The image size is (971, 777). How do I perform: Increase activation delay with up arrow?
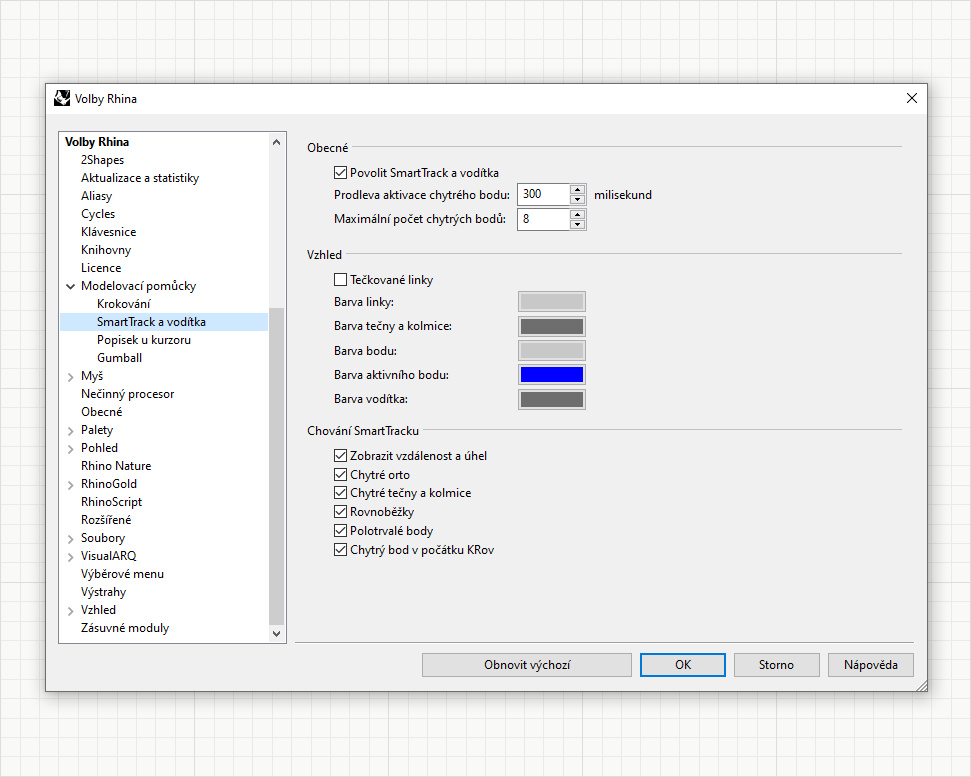(577, 189)
